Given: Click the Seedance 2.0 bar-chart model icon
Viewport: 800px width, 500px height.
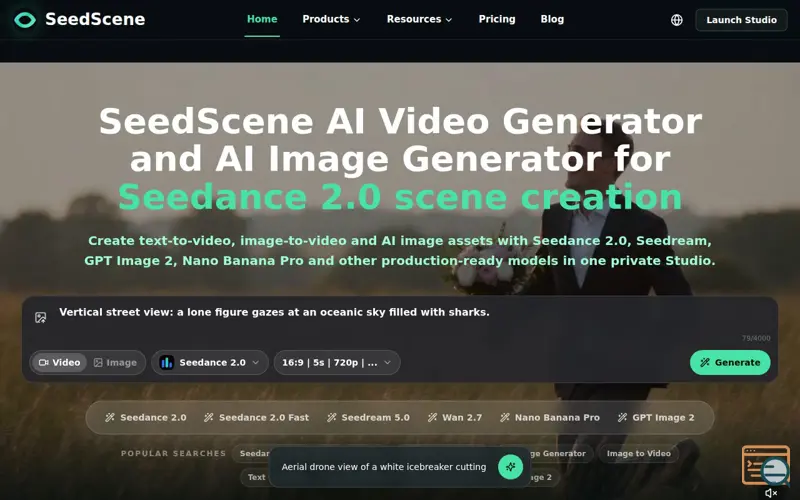Looking at the screenshot, I should pyautogui.click(x=166, y=362).
